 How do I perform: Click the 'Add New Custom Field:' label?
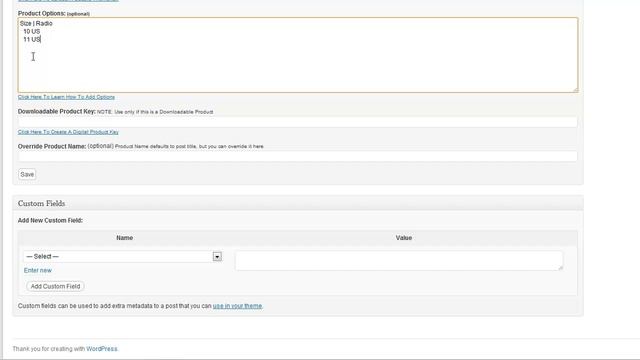point(50,220)
